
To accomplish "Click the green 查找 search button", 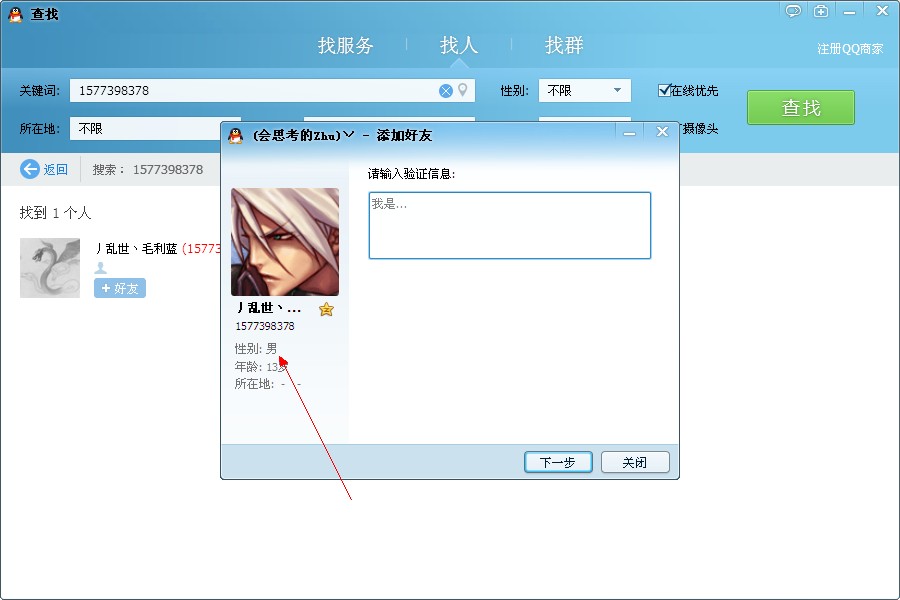I will click(x=800, y=108).
